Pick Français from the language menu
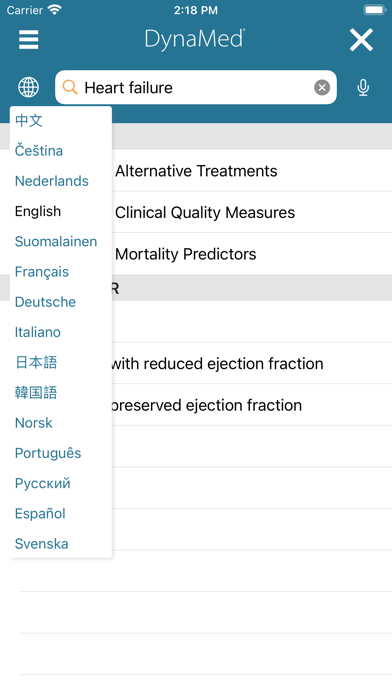Image resolution: width=392 pixels, height=696 pixels. (x=42, y=272)
